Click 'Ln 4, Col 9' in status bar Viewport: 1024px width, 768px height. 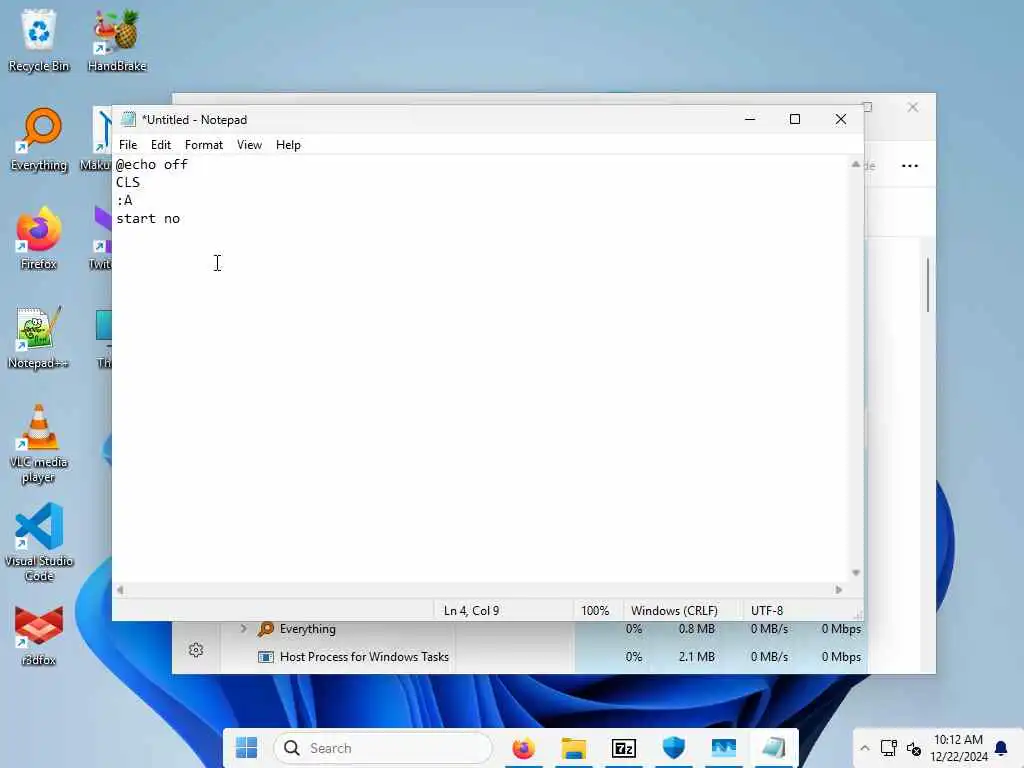(x=472, y=611)
